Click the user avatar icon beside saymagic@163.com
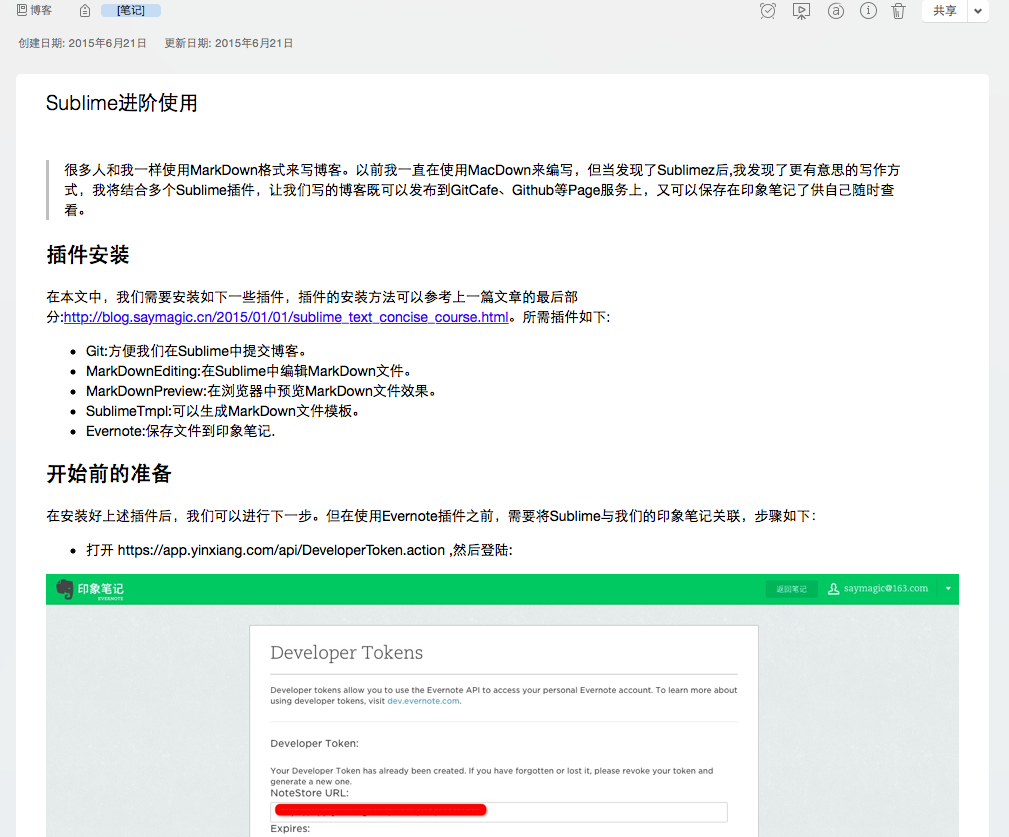 [833, 589]
